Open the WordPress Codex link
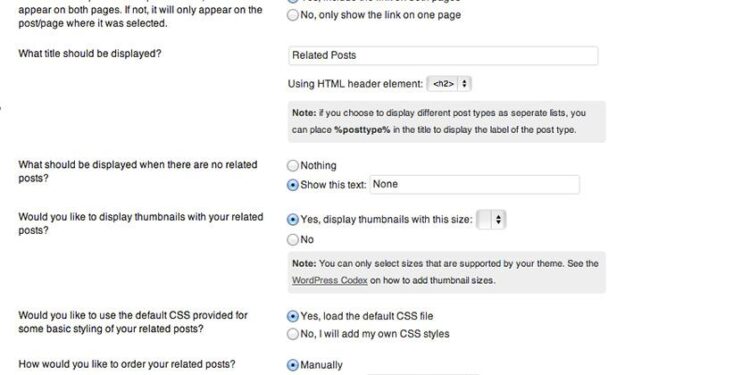 coord(330,281)
